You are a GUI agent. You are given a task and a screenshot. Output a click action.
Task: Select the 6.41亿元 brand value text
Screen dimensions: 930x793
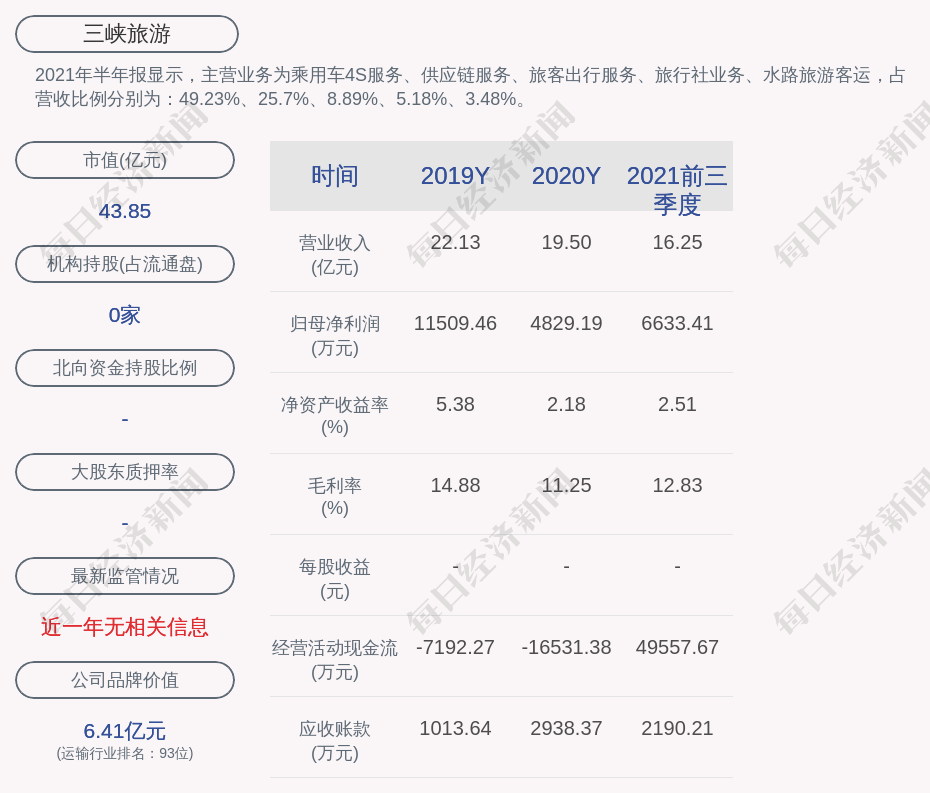tap(125, 731)
